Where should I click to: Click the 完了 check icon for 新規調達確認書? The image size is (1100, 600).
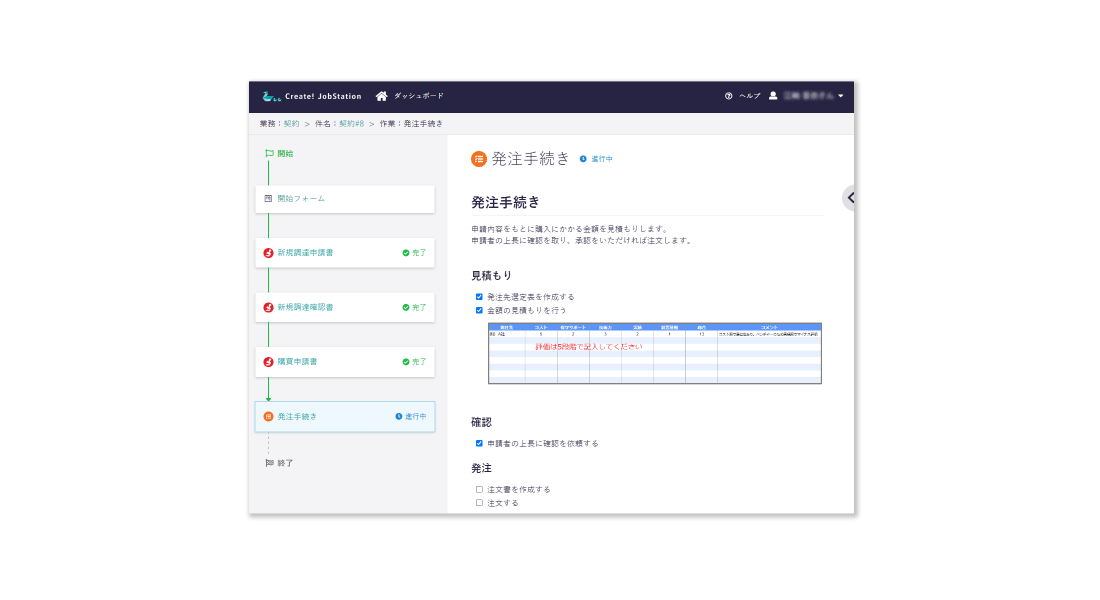click(405, 307)
